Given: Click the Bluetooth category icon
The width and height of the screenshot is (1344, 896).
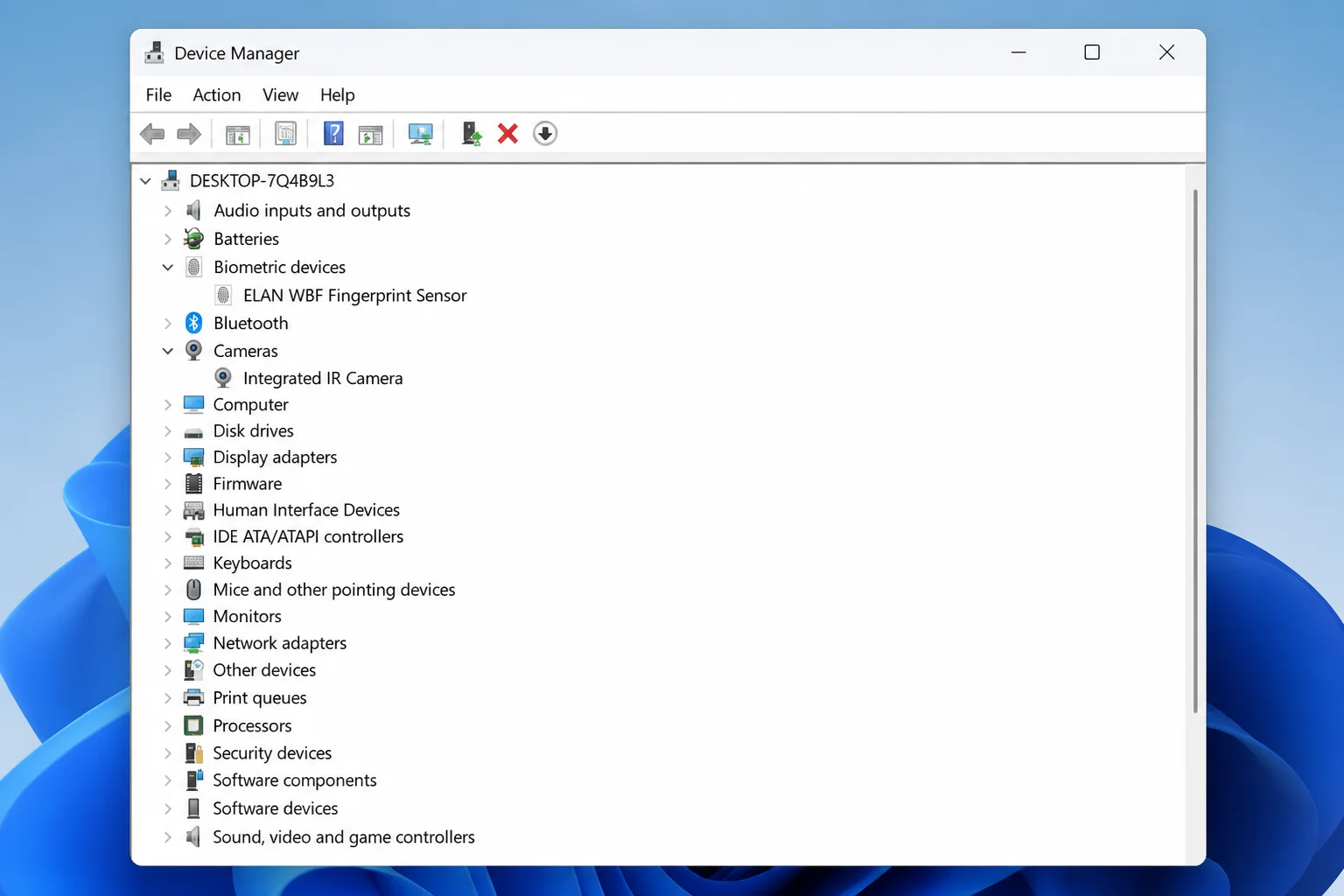Looking at the screenshot, I should [194, 323].
